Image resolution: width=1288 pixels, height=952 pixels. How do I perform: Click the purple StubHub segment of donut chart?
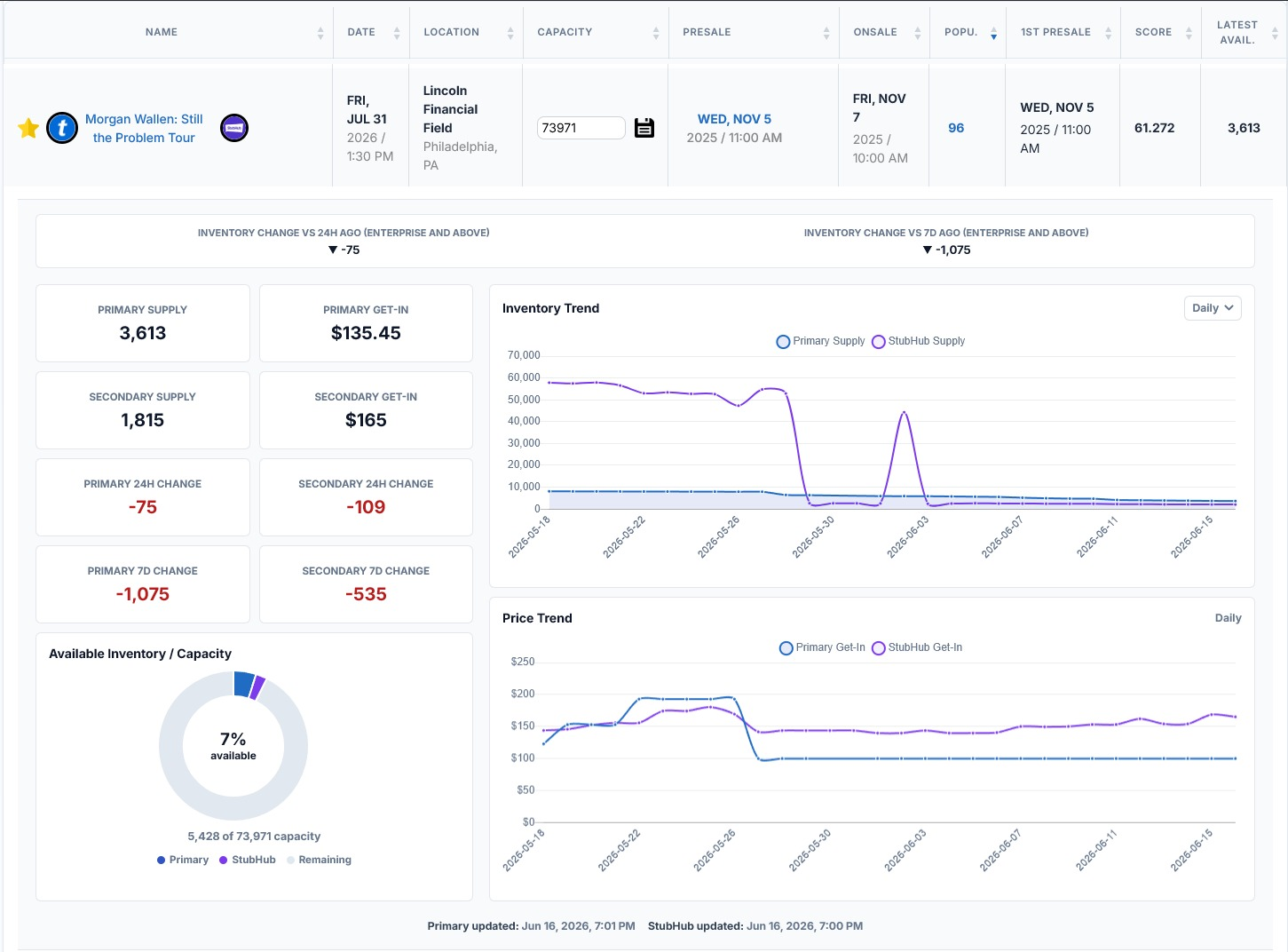(x=258, y=688)
